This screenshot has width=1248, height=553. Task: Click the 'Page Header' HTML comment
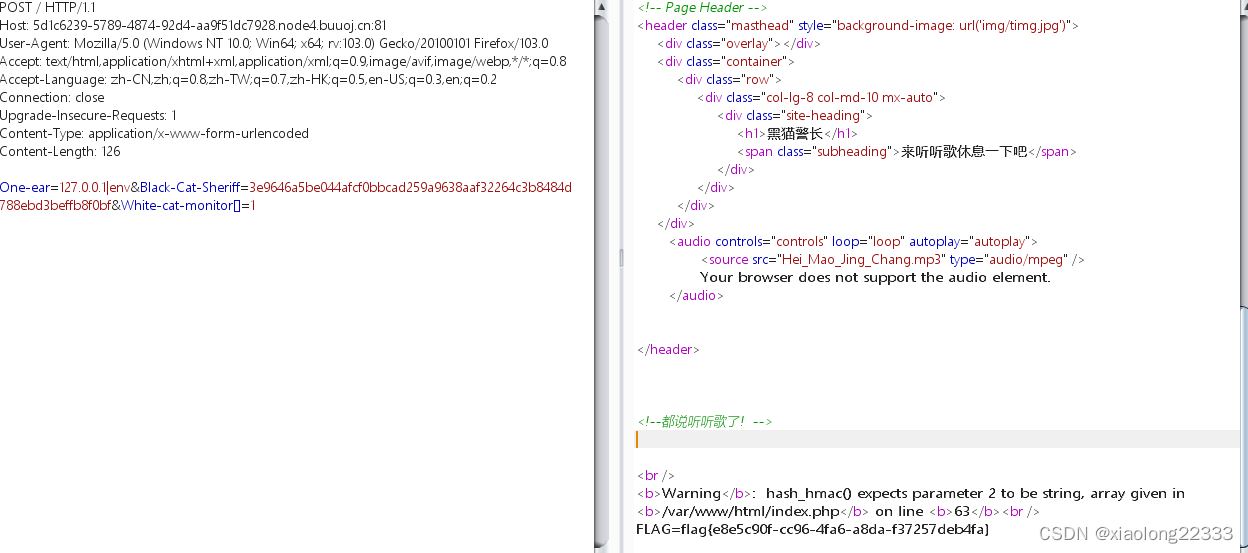tap(702, 7)
